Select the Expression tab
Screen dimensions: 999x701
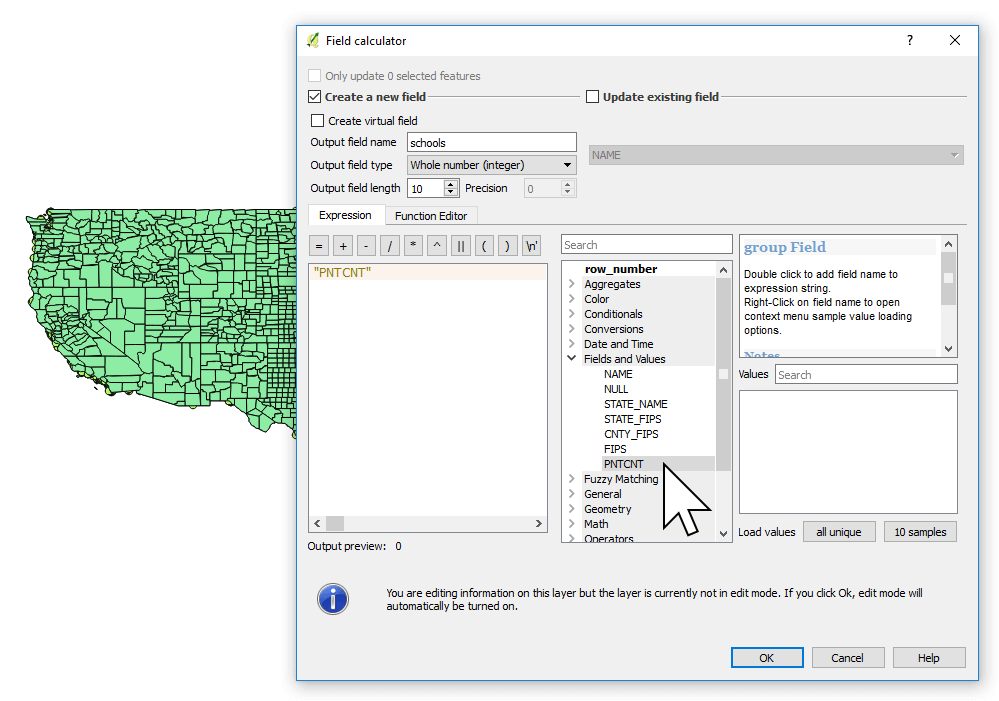point(346,215)
